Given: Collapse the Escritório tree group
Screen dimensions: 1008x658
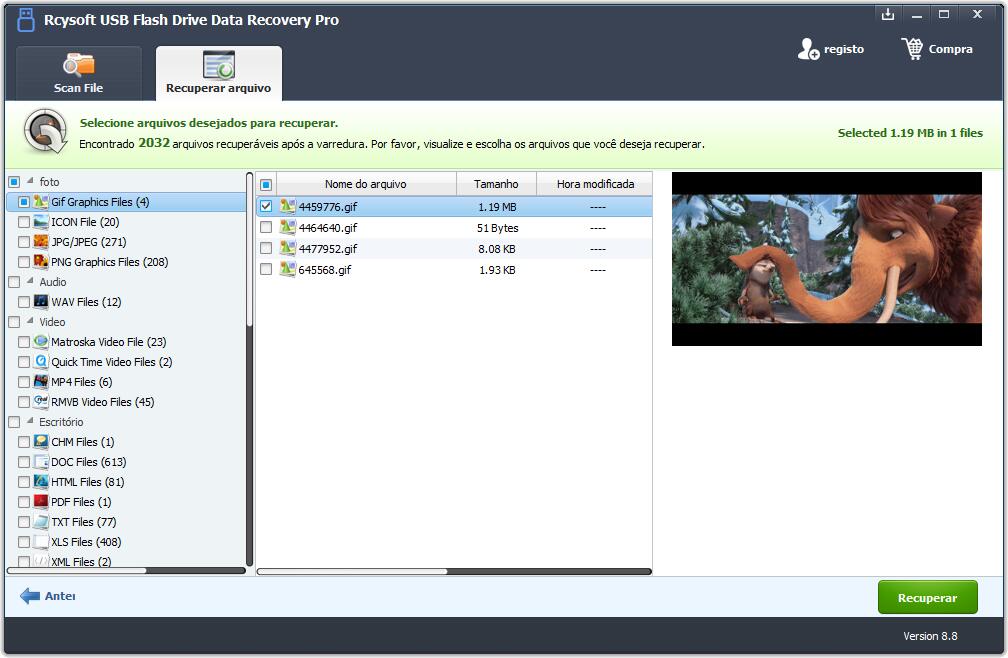Looking at the screenshot, I should 30,422.
